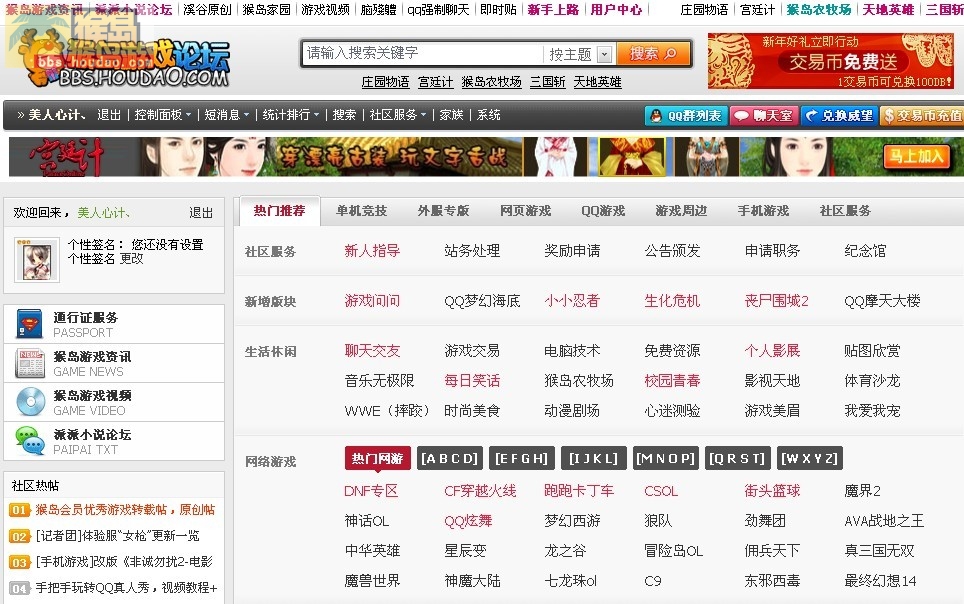Select the 热门推荐 tab
Viewport: 964px width, 604px height.
280,211
